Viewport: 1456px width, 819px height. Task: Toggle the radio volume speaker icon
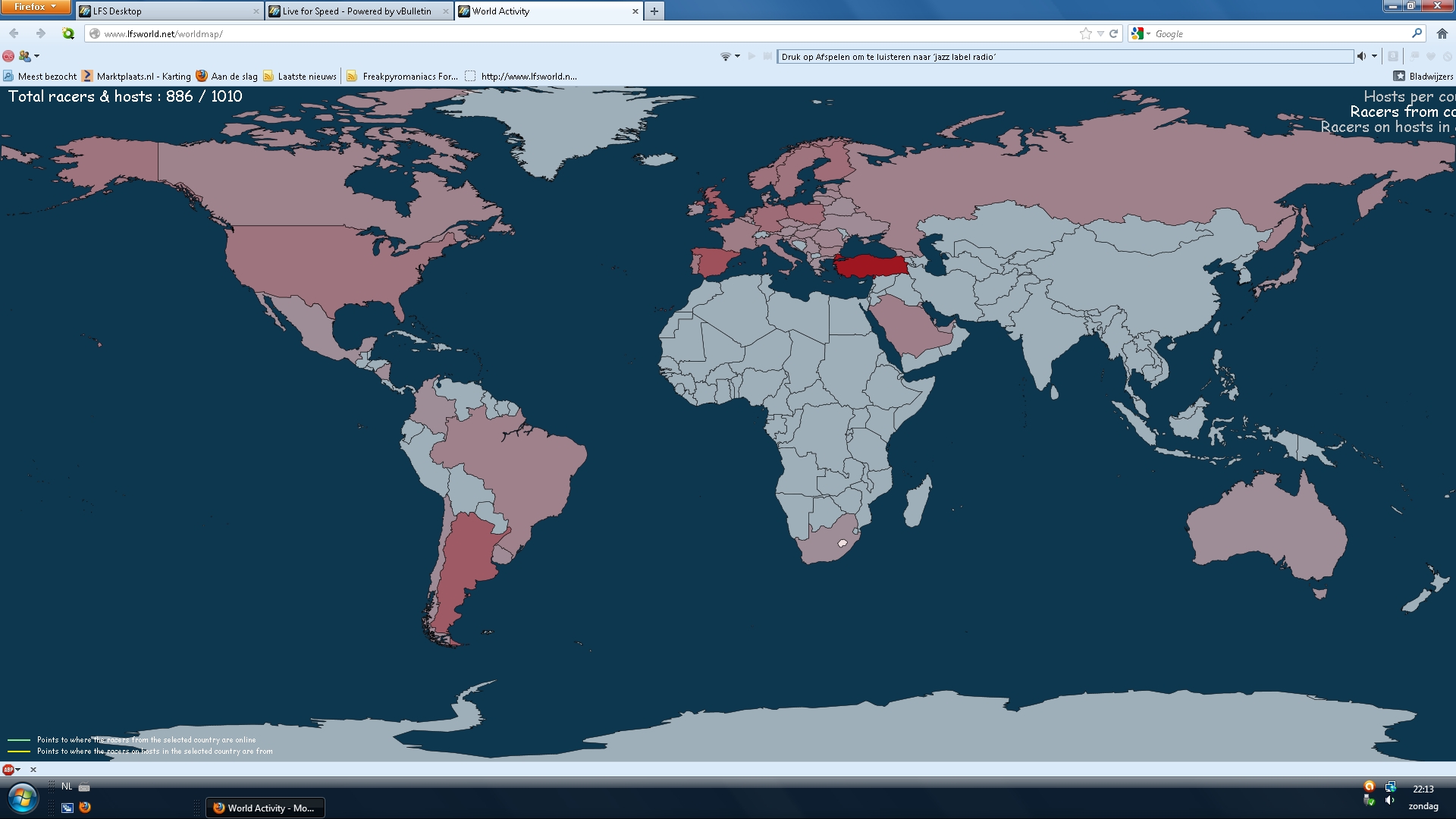(1362, 56)
